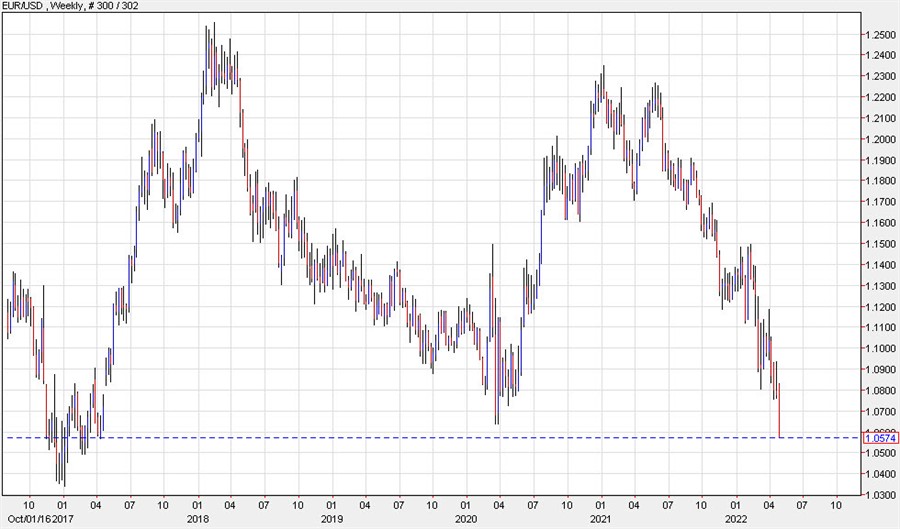900x529 pixels.
Task: Click the blue dashed horizontal price line
Action: [432, 438]
